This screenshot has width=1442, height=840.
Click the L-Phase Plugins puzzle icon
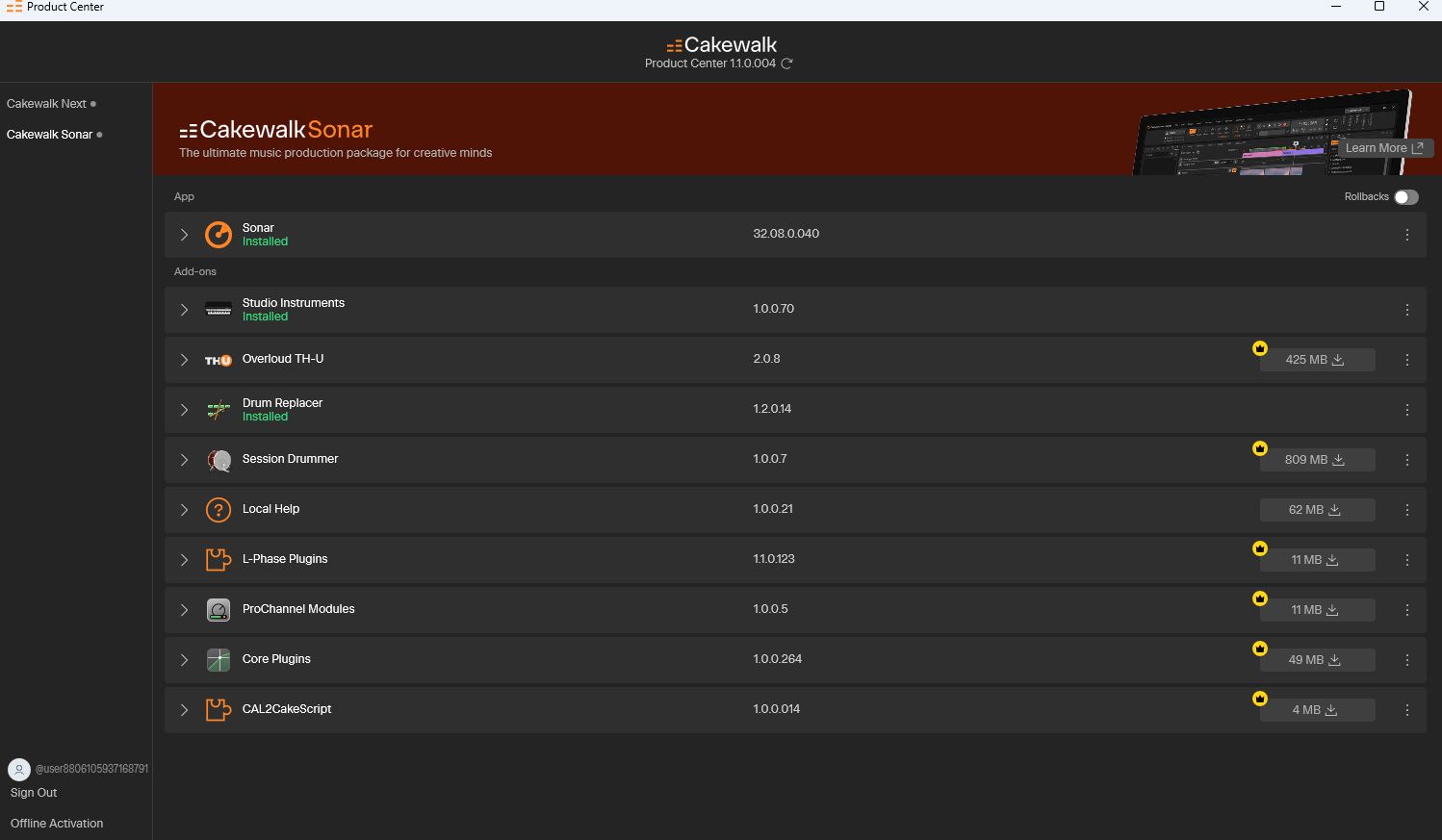point(219,560)
